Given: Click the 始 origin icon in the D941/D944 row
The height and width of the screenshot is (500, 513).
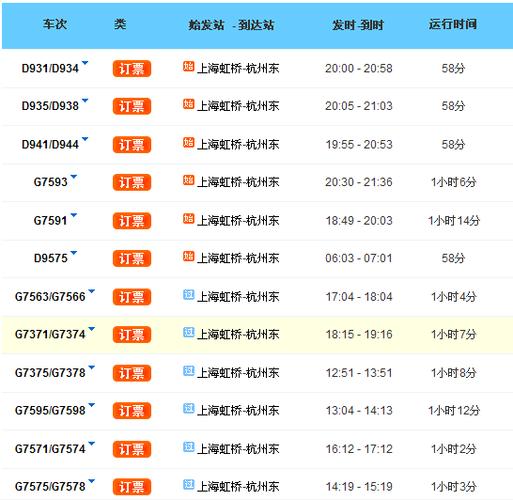Looking at the screenshot, I should coord(188,142).
